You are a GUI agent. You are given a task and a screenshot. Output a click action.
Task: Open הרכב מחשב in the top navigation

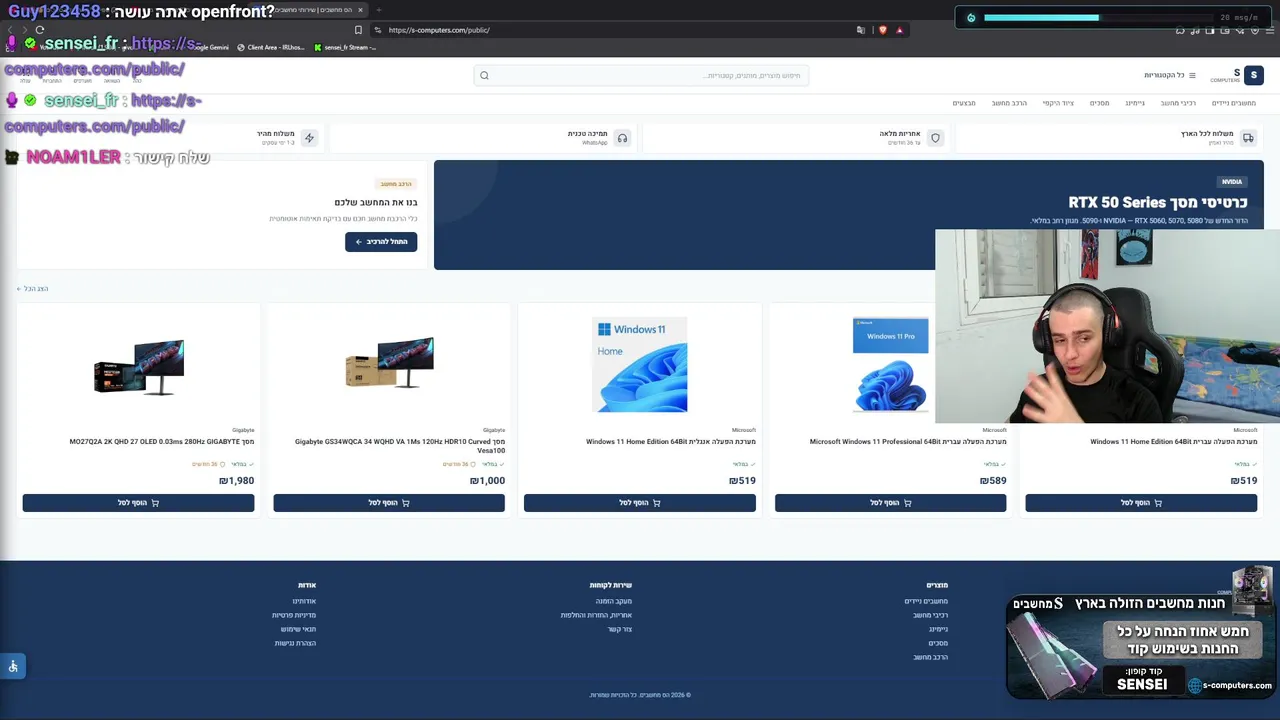(1009, 103)
